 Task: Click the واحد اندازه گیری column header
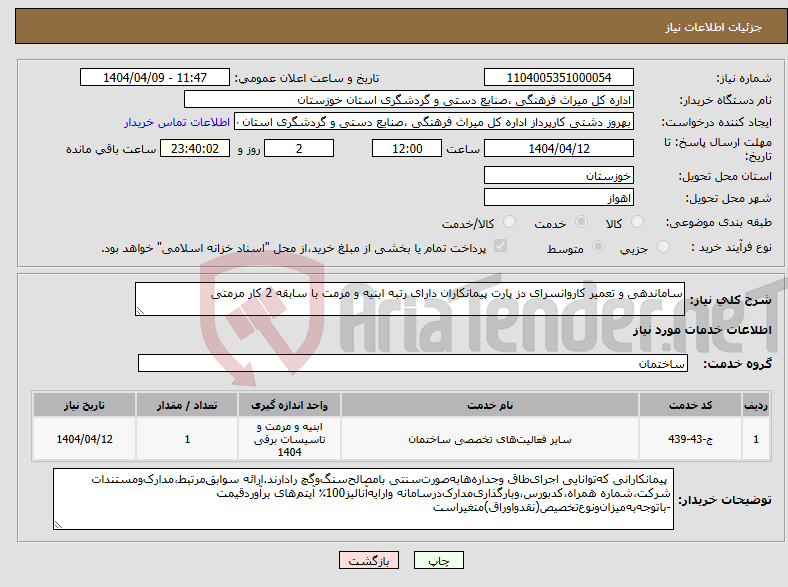click(x=289, y=405)
